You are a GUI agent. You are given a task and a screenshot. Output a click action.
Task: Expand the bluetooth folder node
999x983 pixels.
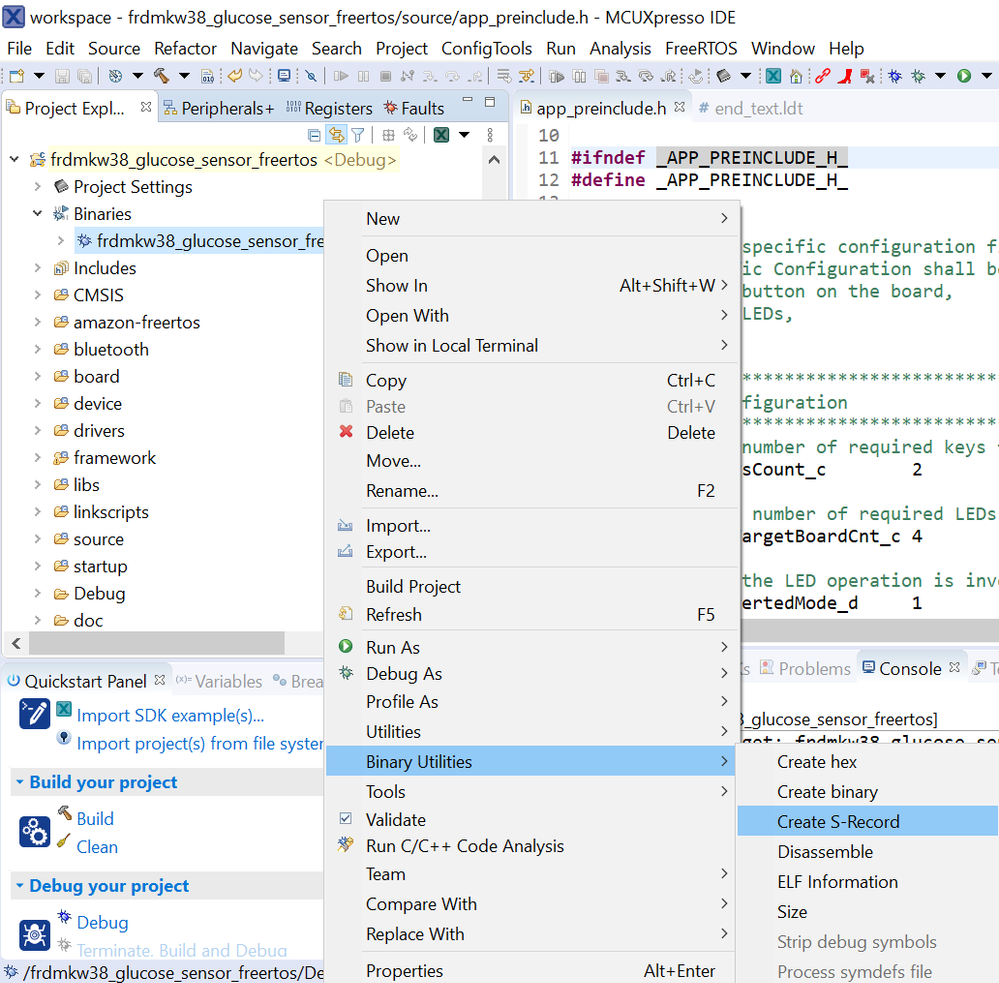tap(38, 349)
